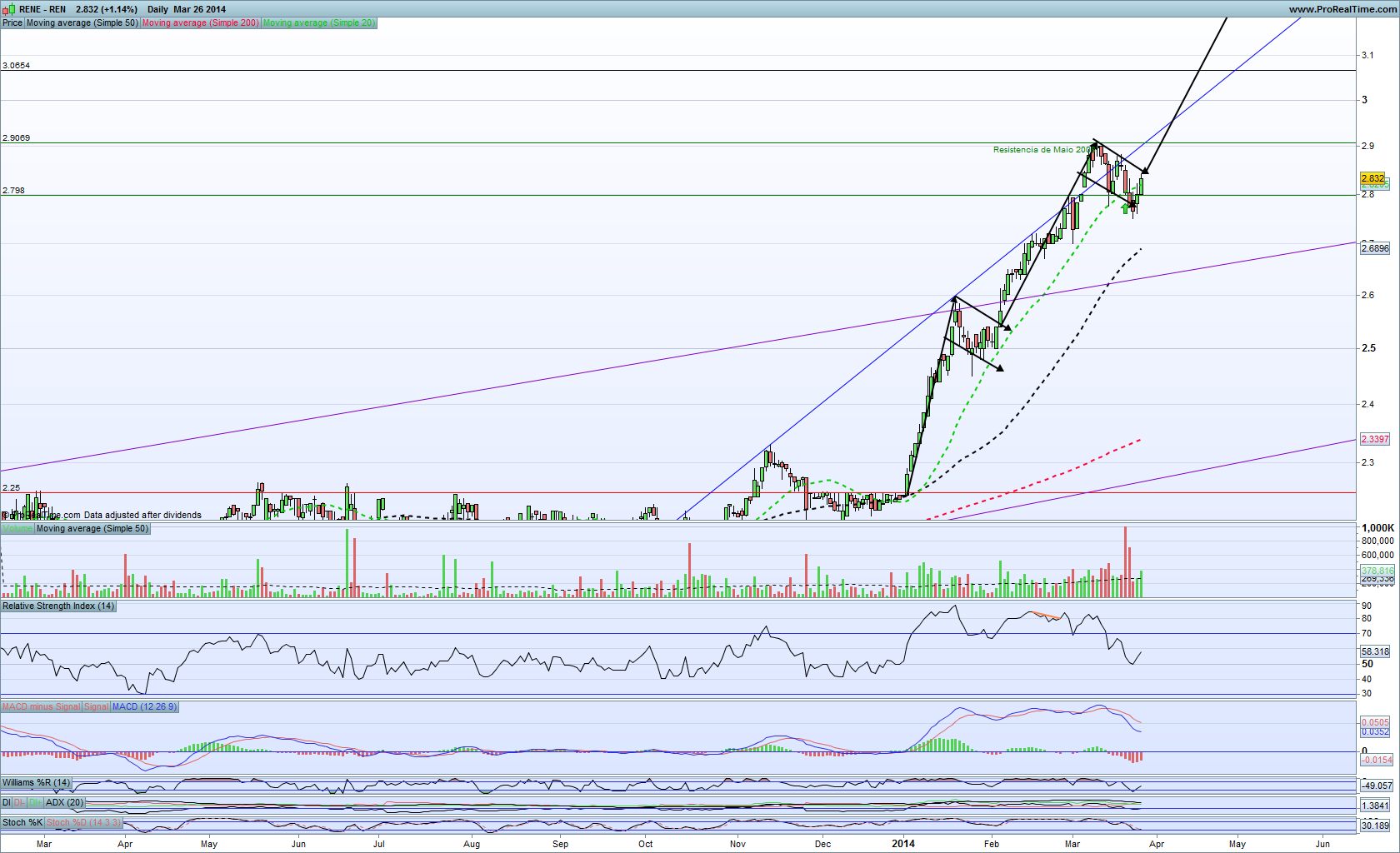Screen dimensions: 1400x853
Task: Click the ADX (20) indicator label
Action: tap(65, 803)
